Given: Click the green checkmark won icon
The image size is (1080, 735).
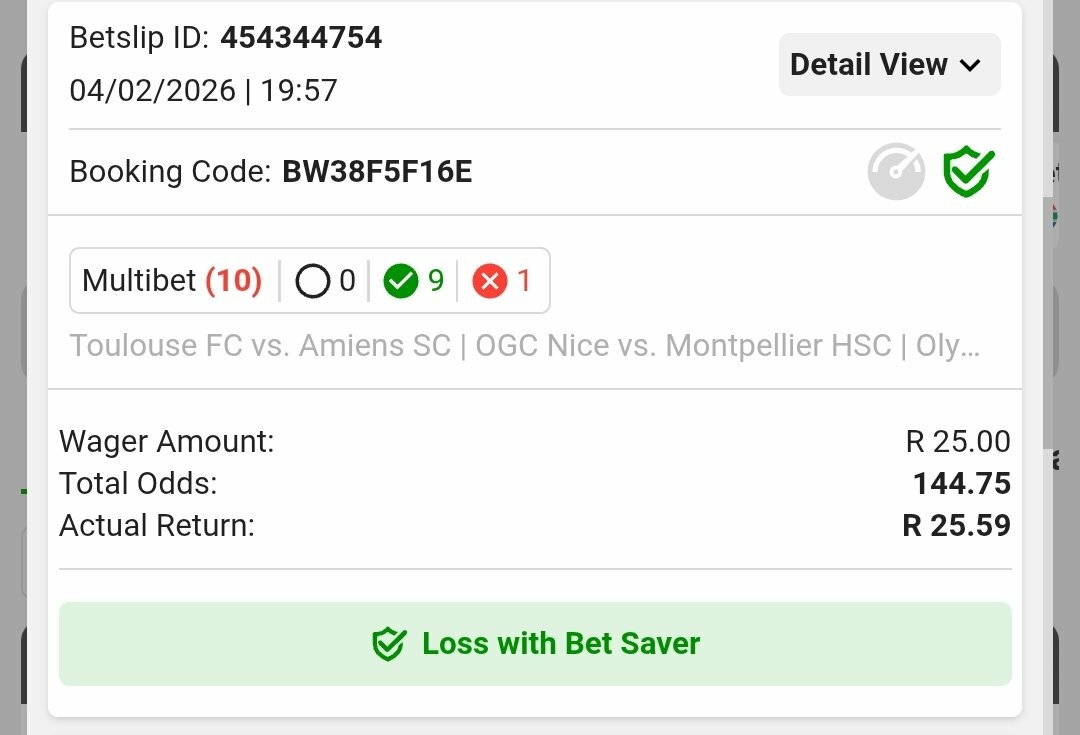Looking at the screenshot, I should click(x=401, y=281).
